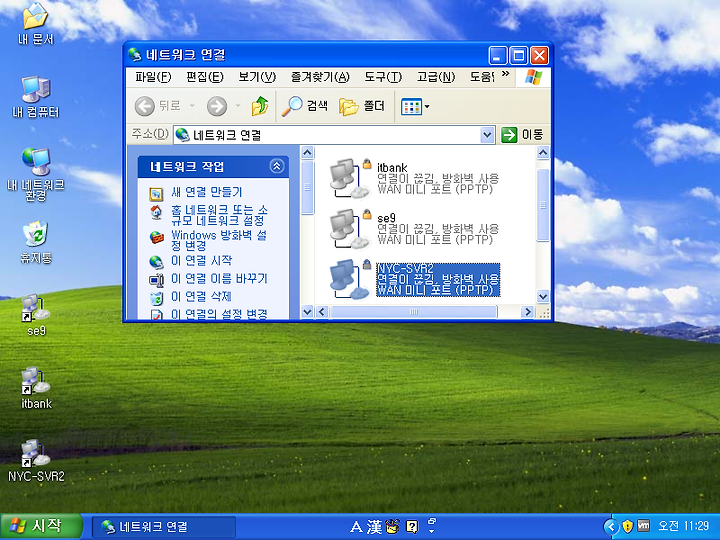
Task: Select the itbank VPN connection icon
Action: point(350,179)
